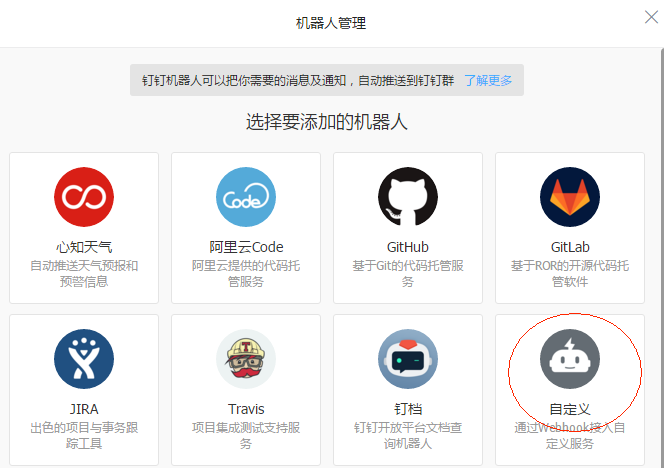Click description 钉钉开放平台文档查询机器人
Viewport: 664px width, 468px height.
click(408, 435)
